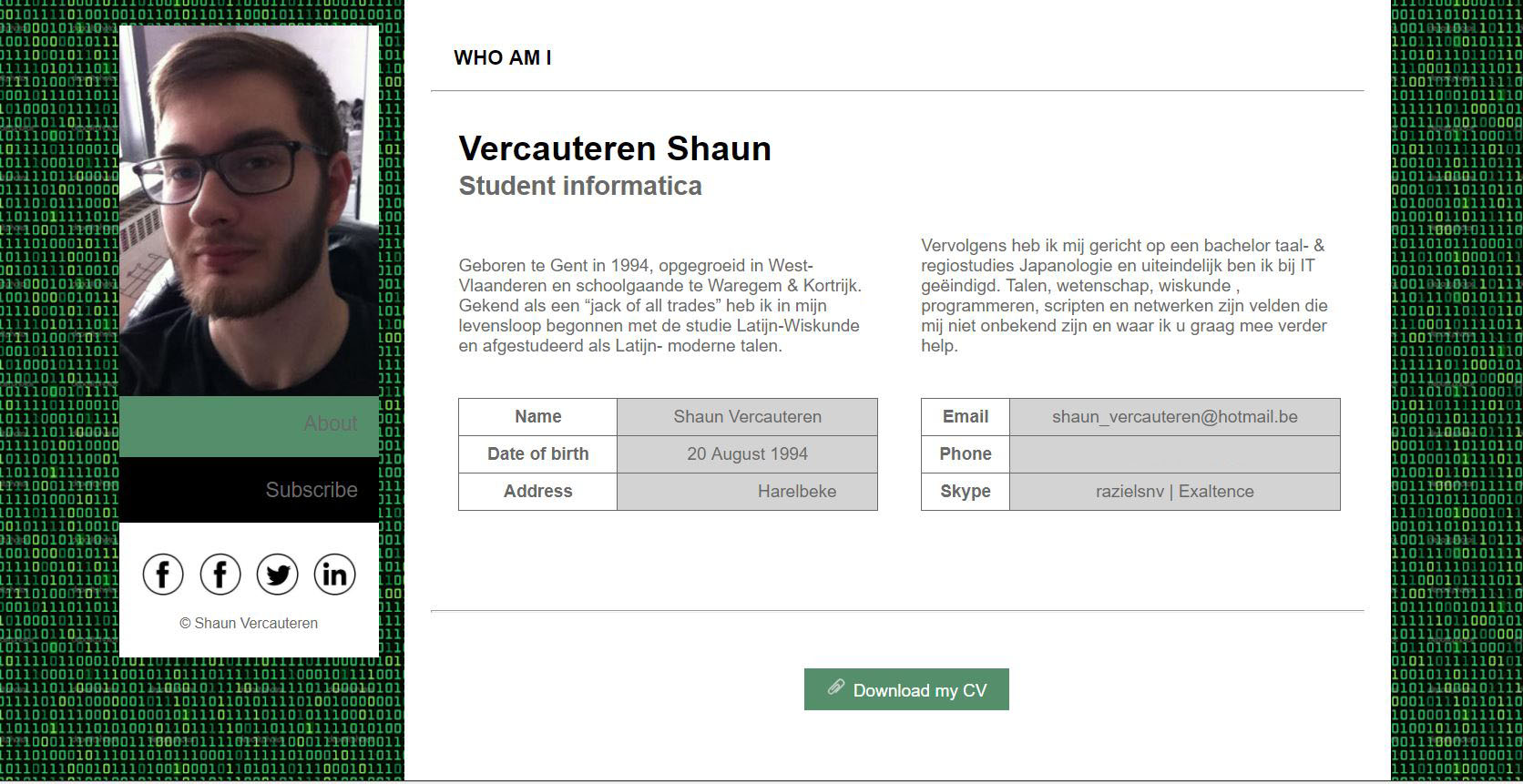The width and height of the screenshot is (1523, 784).
Task: Click the Skype value razielsnv | Exaltence
Action: click(1174, 492)
